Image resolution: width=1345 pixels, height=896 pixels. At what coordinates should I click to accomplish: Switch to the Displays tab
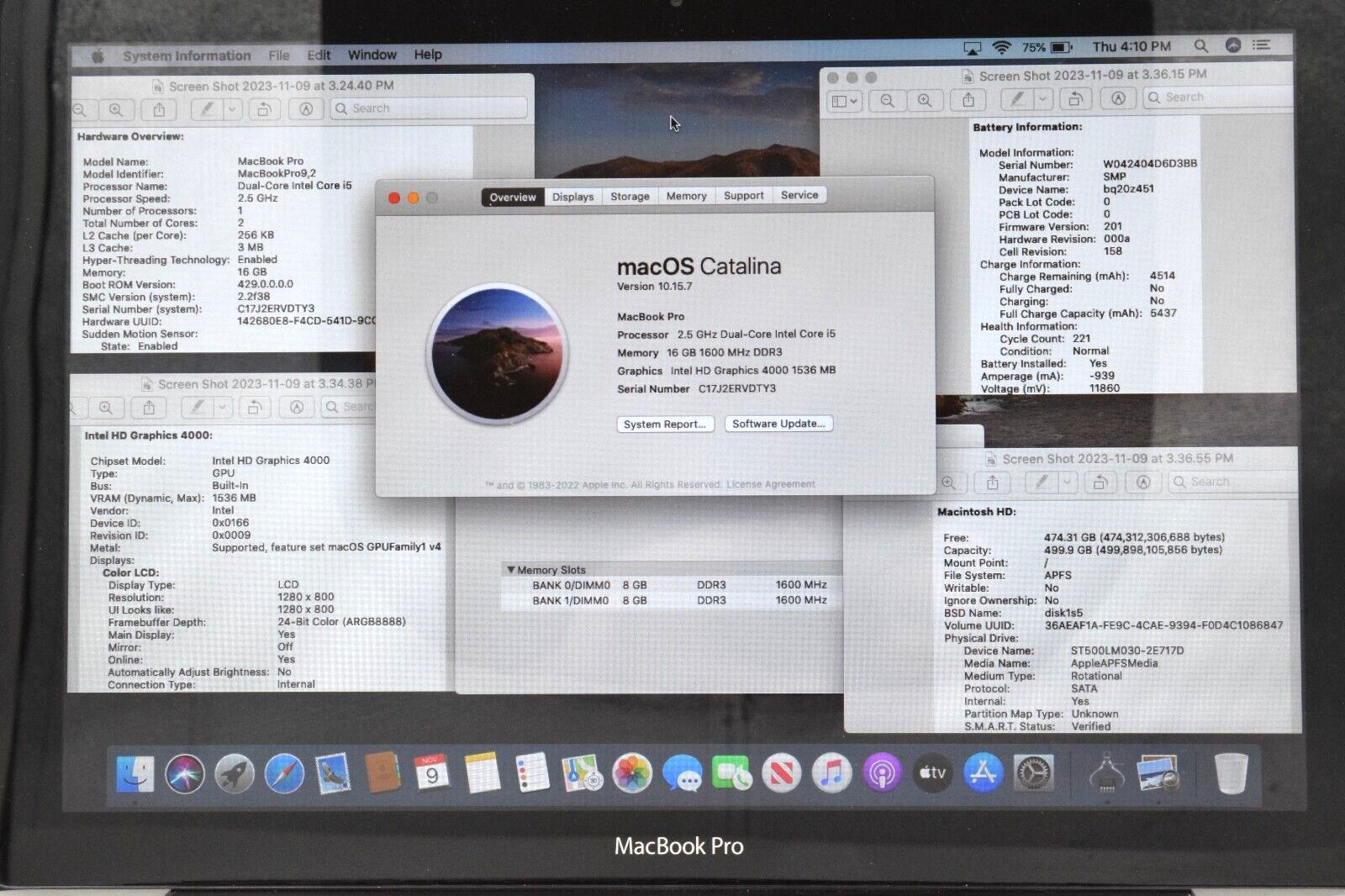coord(572,197)
